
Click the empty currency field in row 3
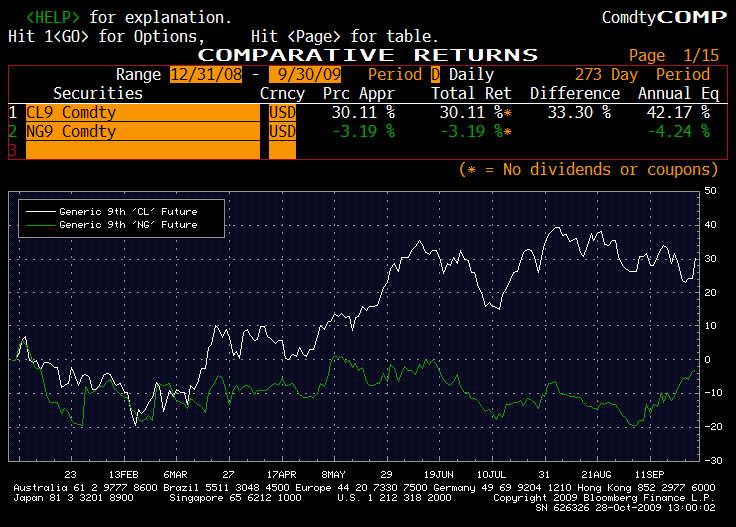click(x=282, y=150)
